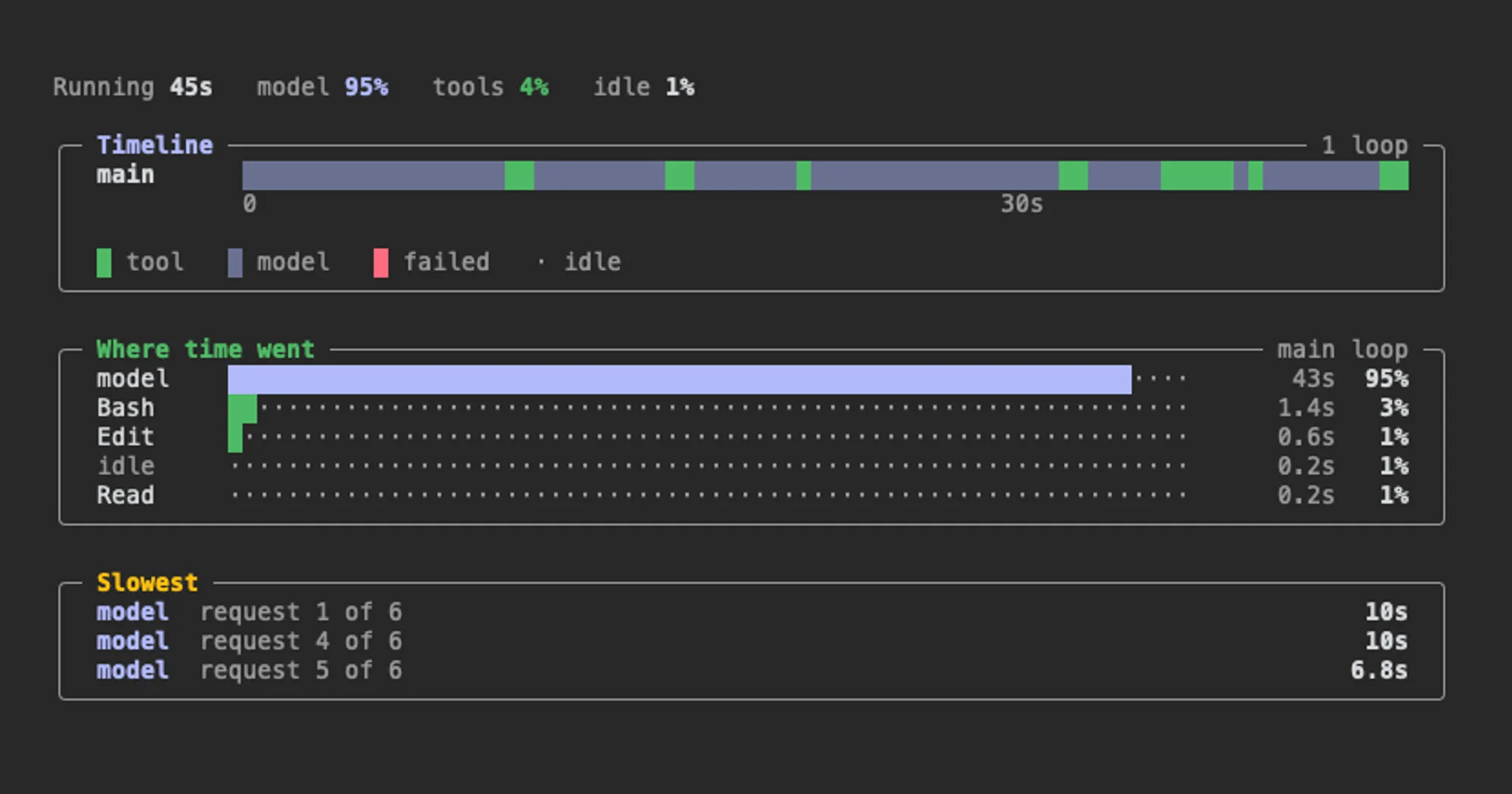Click the idle 1% summary stat
The height and width of the screenshot is (794, 1512).
coord(643,87)
